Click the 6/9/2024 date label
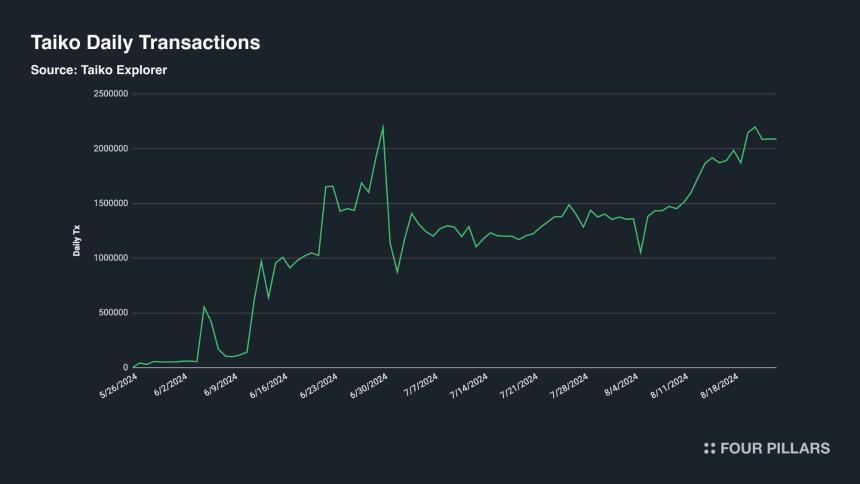The width and height of the screenshot is (860, 484). [220, 385]
